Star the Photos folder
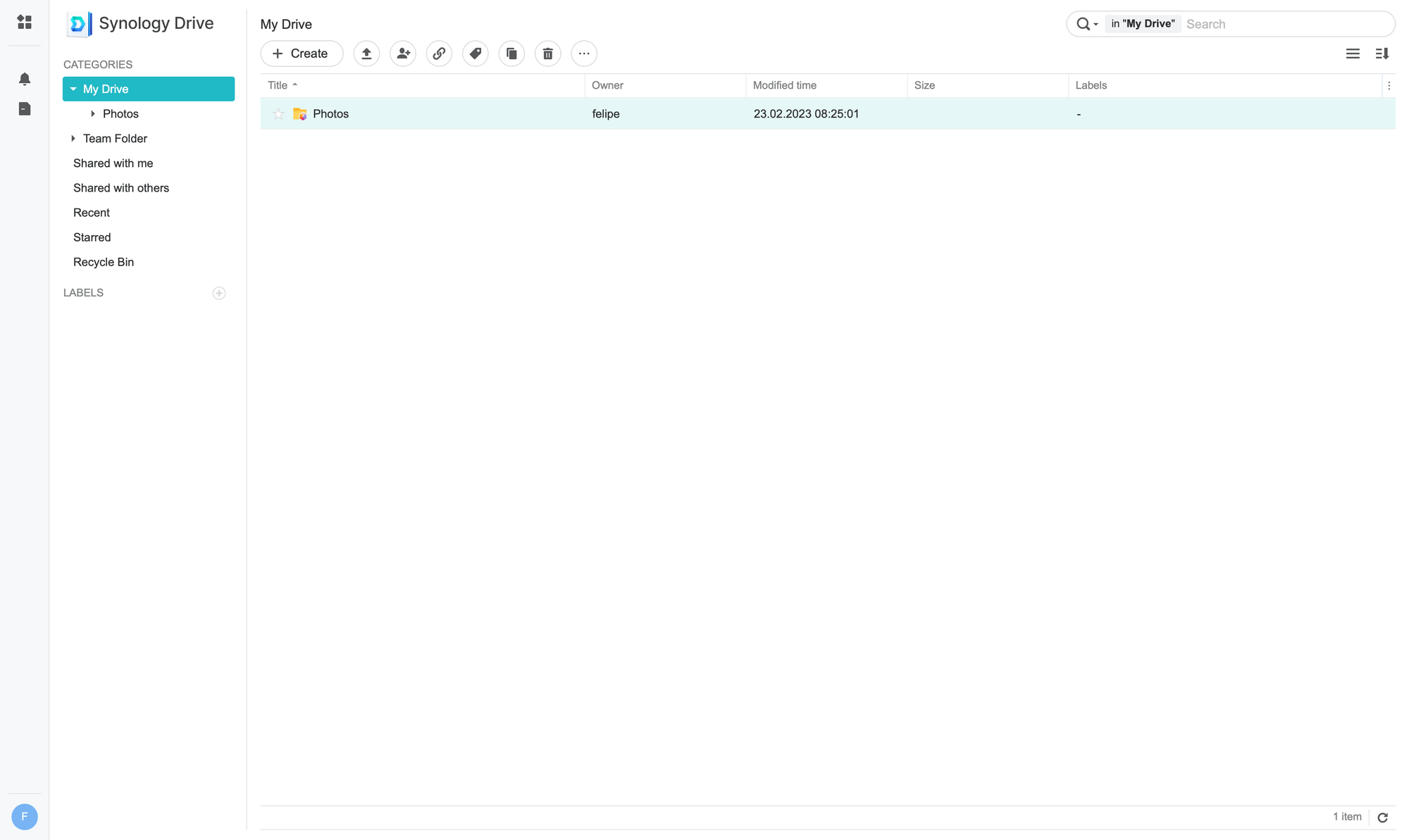The image size is (1409, 840). coord(278,114)
